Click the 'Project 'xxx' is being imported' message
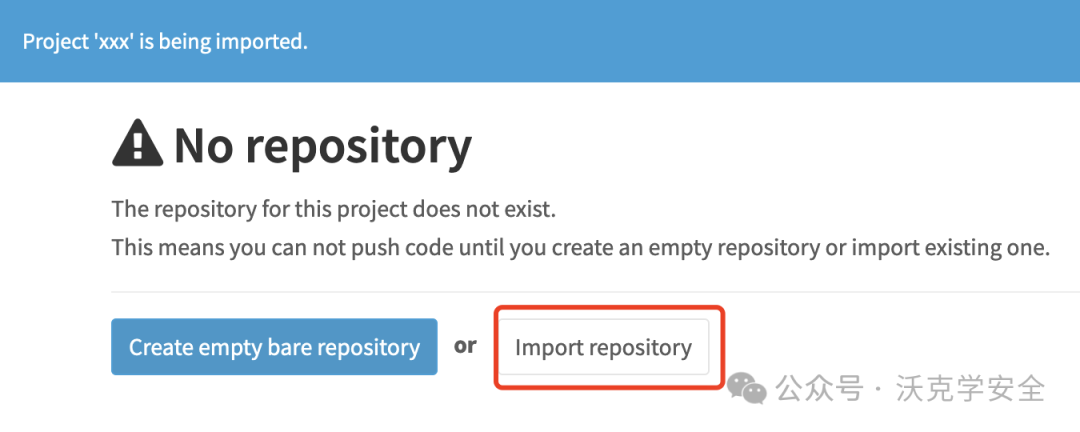The height and width of the screenshot is (432, 1080). point(165,41)
